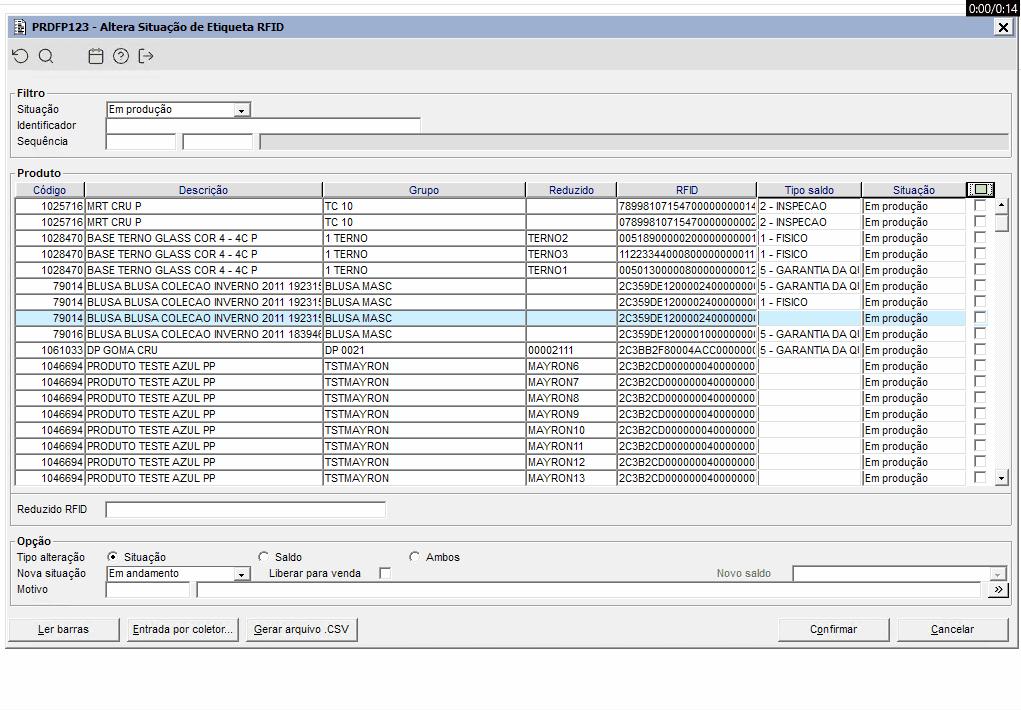
Task: Click the Identificador input field
Action: point(263,125)
